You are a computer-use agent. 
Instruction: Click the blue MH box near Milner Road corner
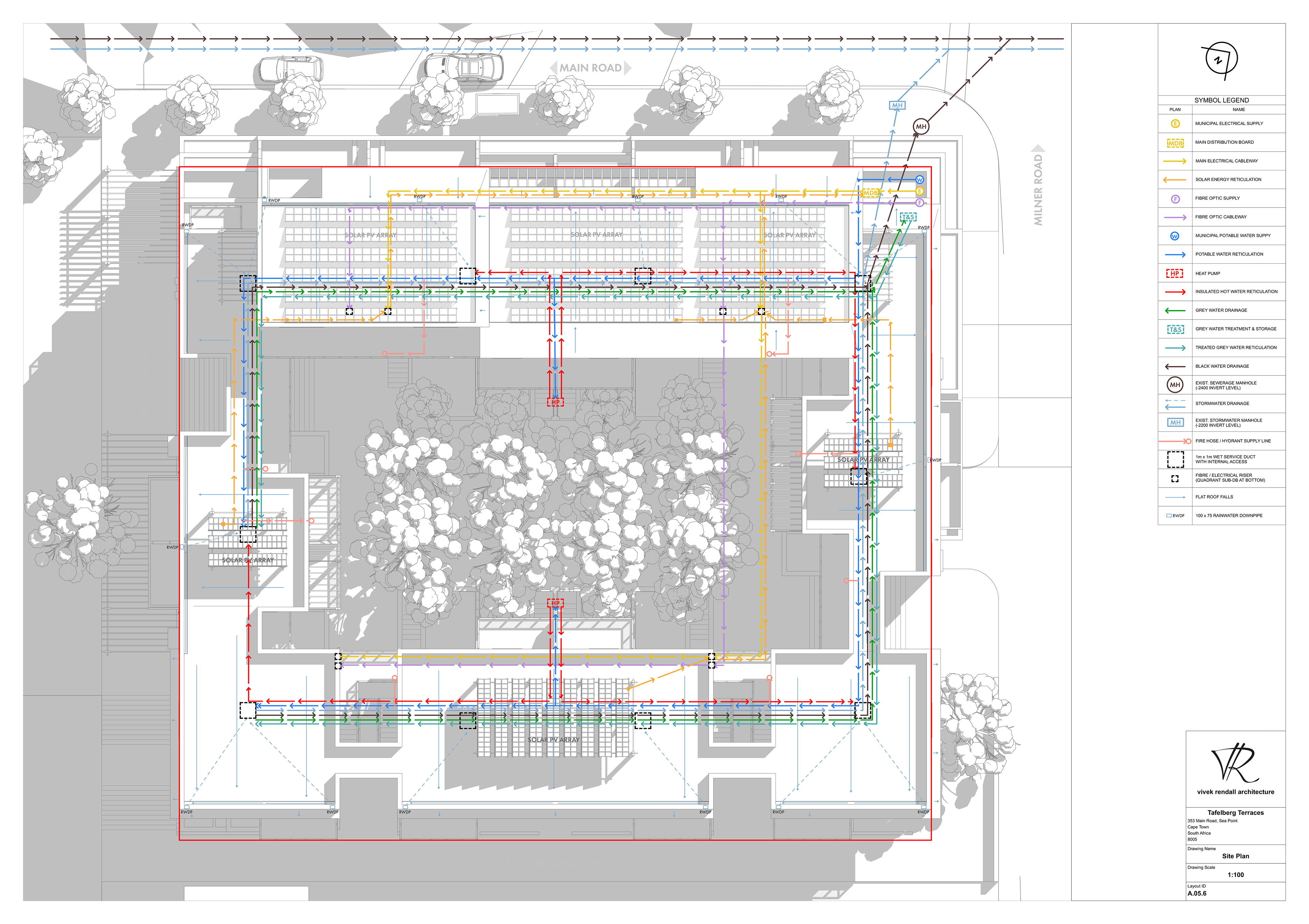897,105
